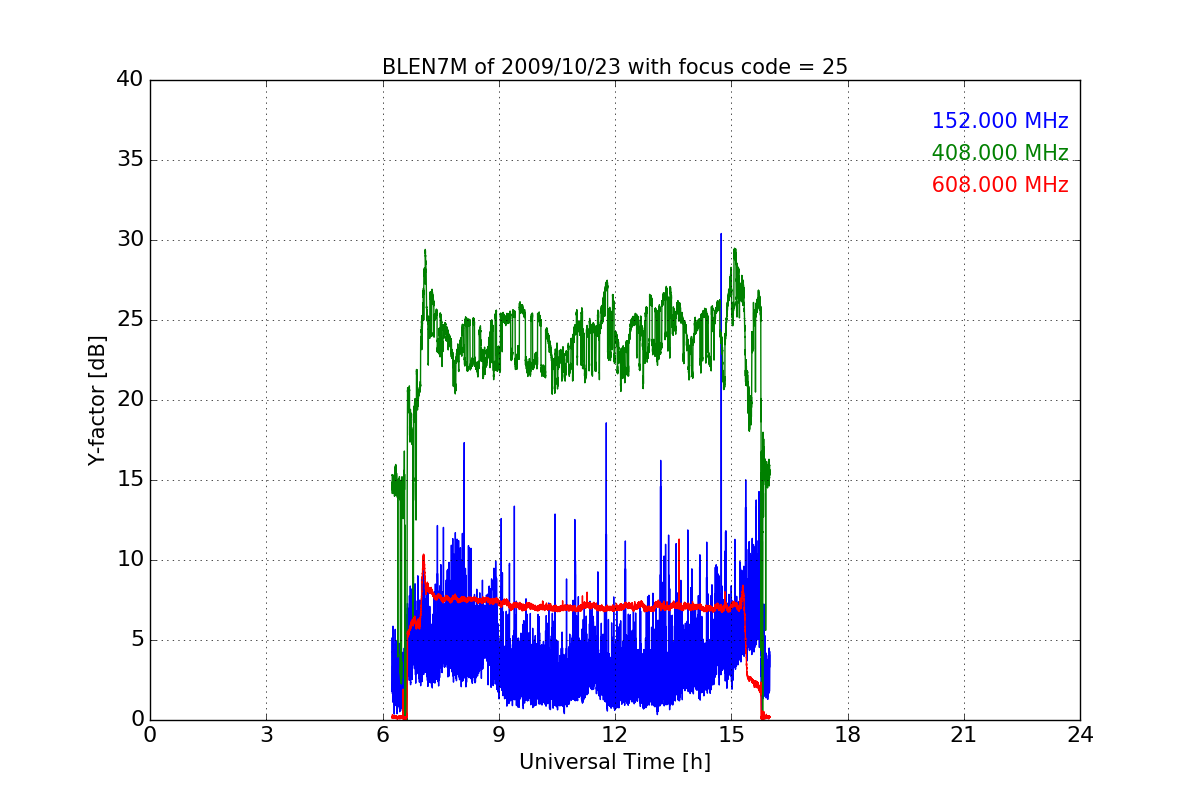The height and width of the screenshot is (800, 1200).
Task: Click the x-axis tick label '3'
Action: coord(266,735)
